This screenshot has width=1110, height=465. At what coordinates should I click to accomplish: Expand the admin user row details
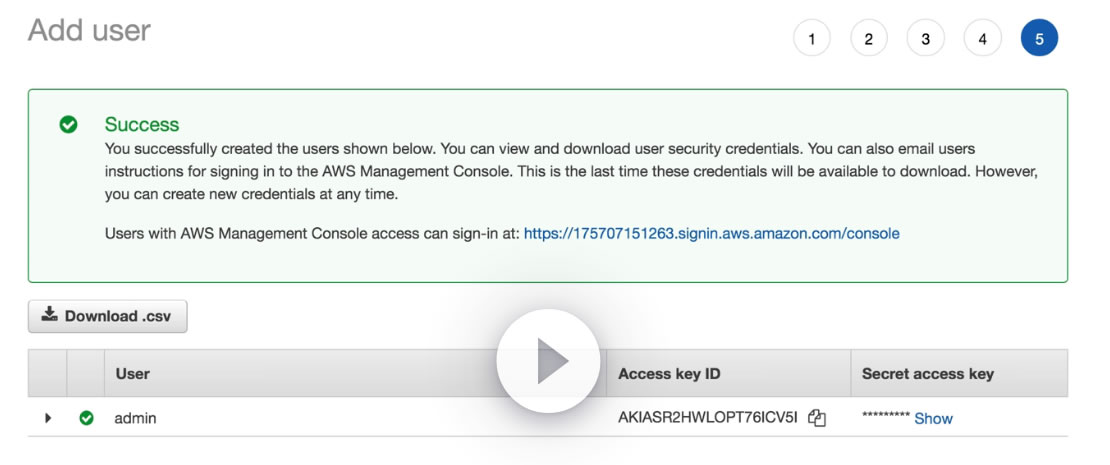click(48, 418)
